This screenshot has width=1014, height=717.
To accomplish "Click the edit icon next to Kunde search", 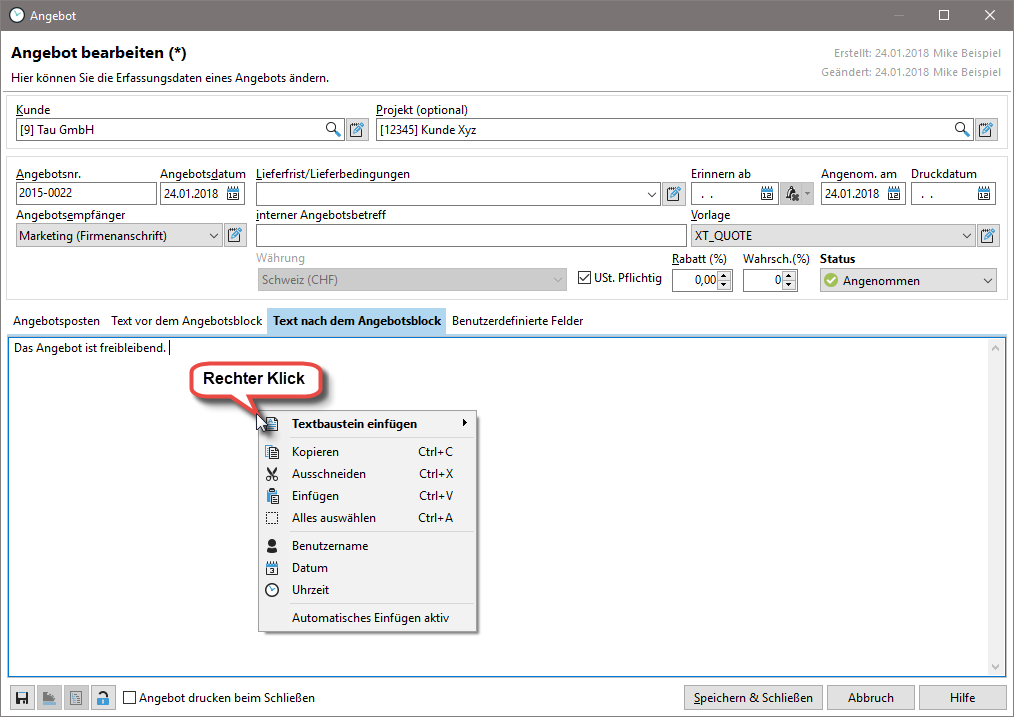I will pyautogui.click(x=358, y=129).
